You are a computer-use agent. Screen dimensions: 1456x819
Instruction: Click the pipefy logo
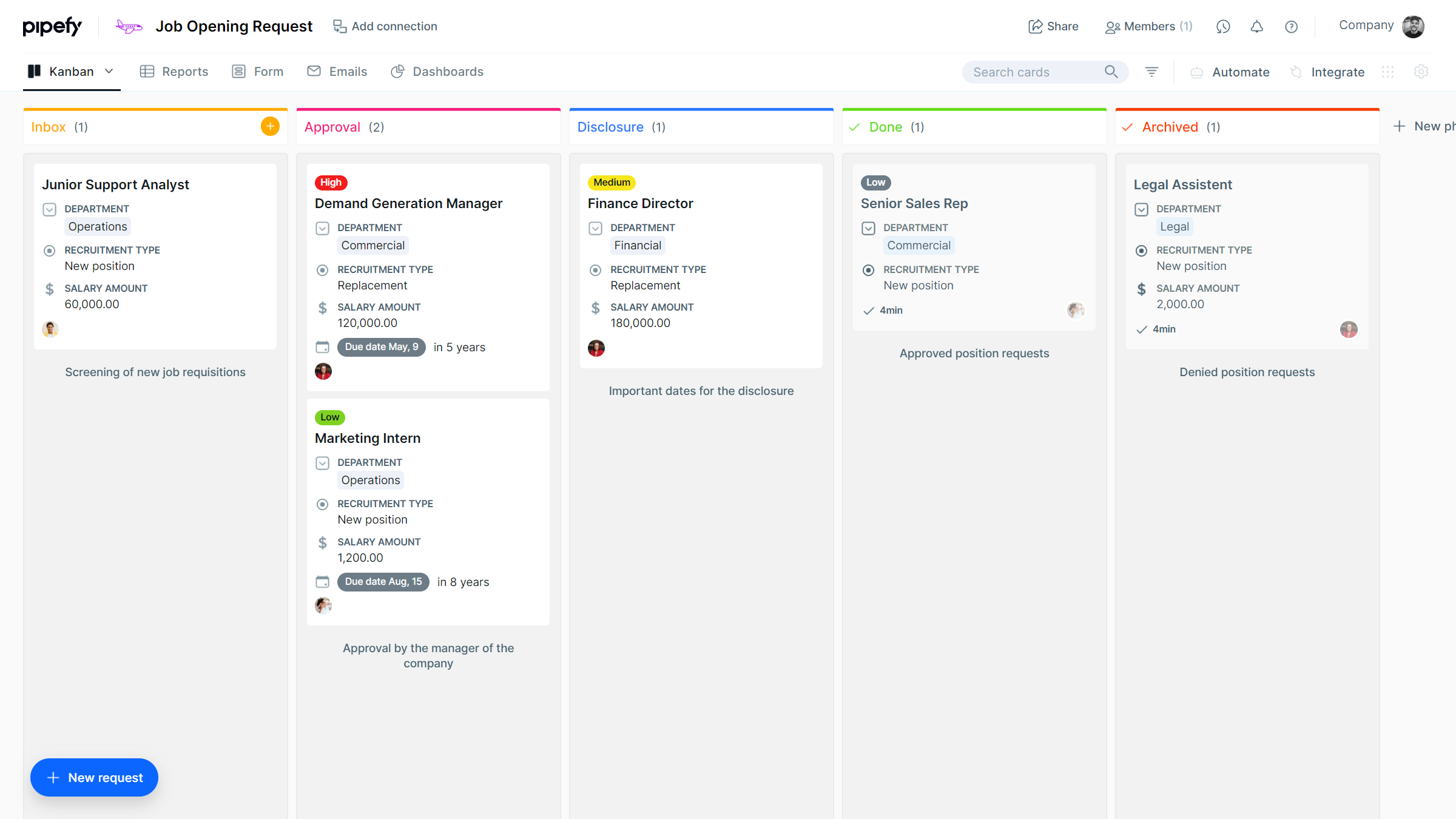[52, 26]
